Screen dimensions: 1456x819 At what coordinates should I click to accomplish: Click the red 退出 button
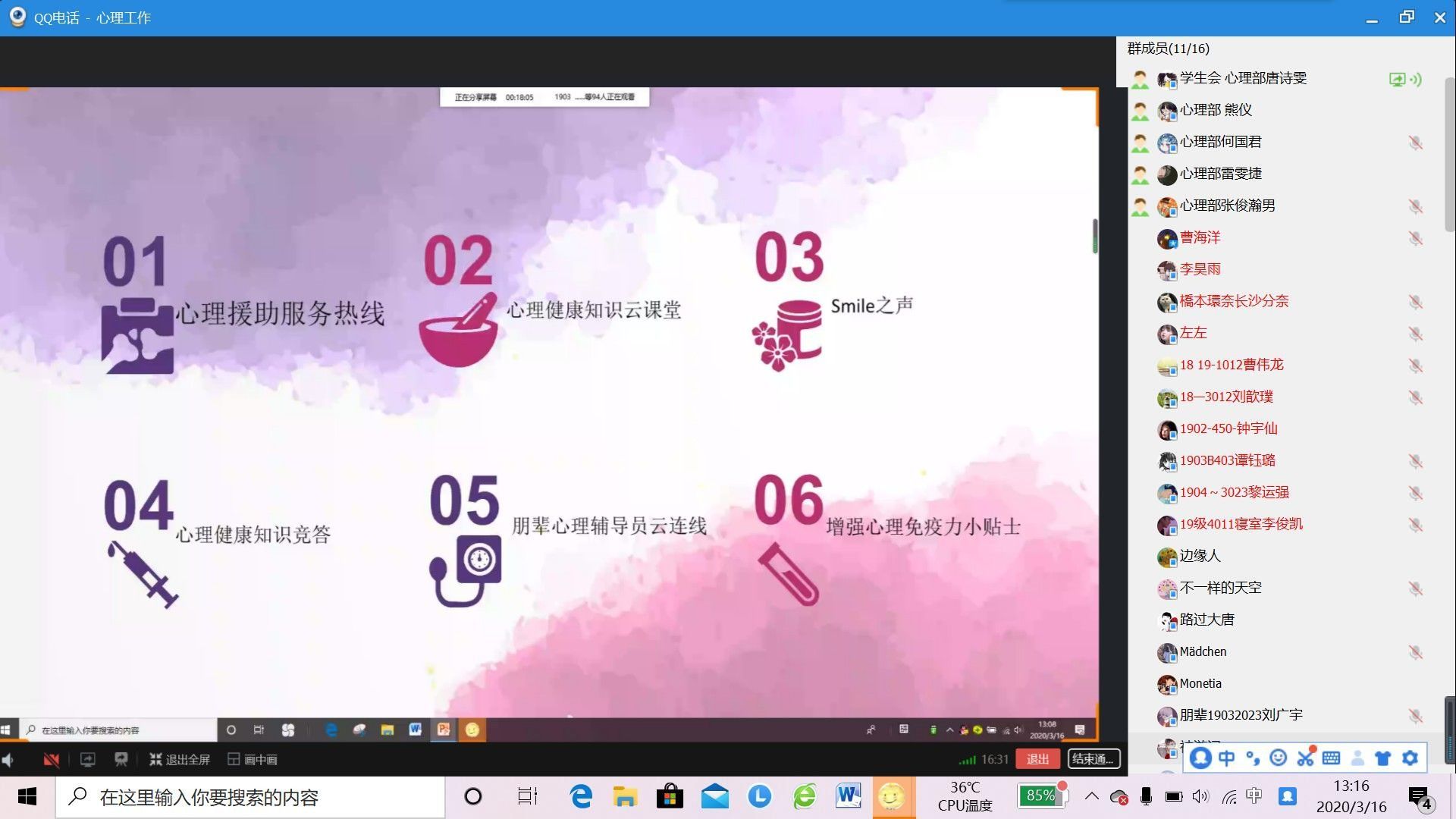pyautogui.click(x=1037, y=759)
